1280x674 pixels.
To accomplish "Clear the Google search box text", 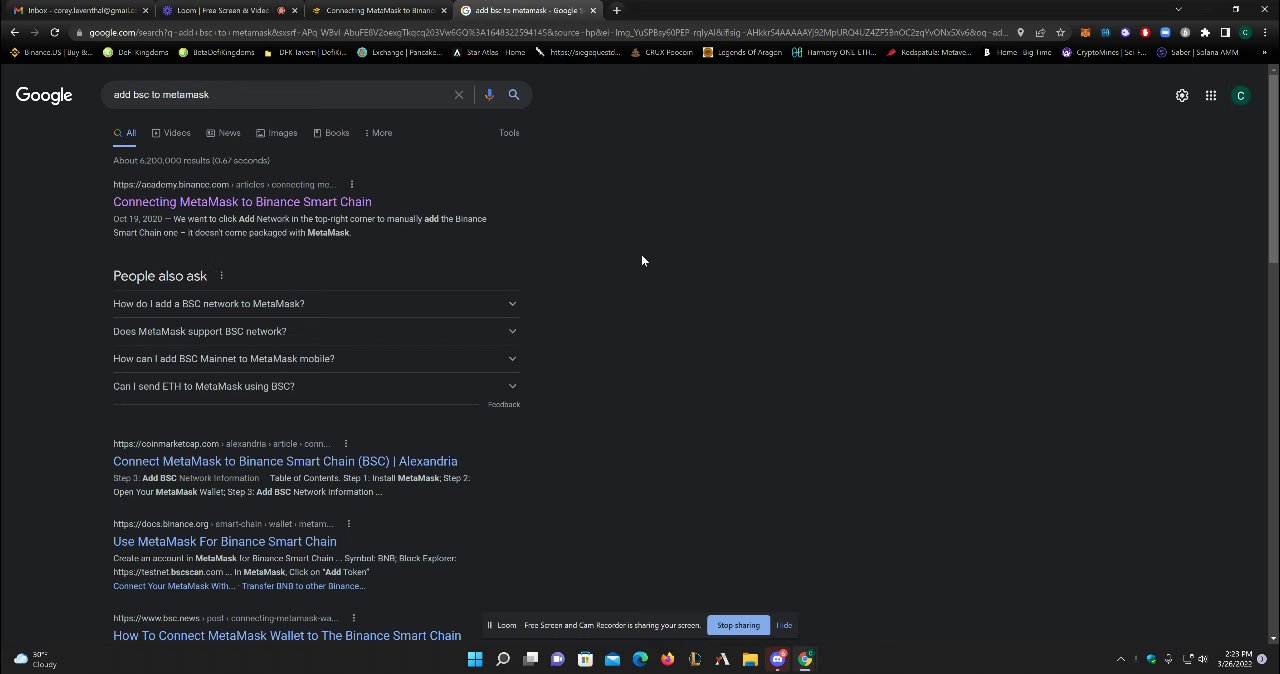I will (459, 95).
